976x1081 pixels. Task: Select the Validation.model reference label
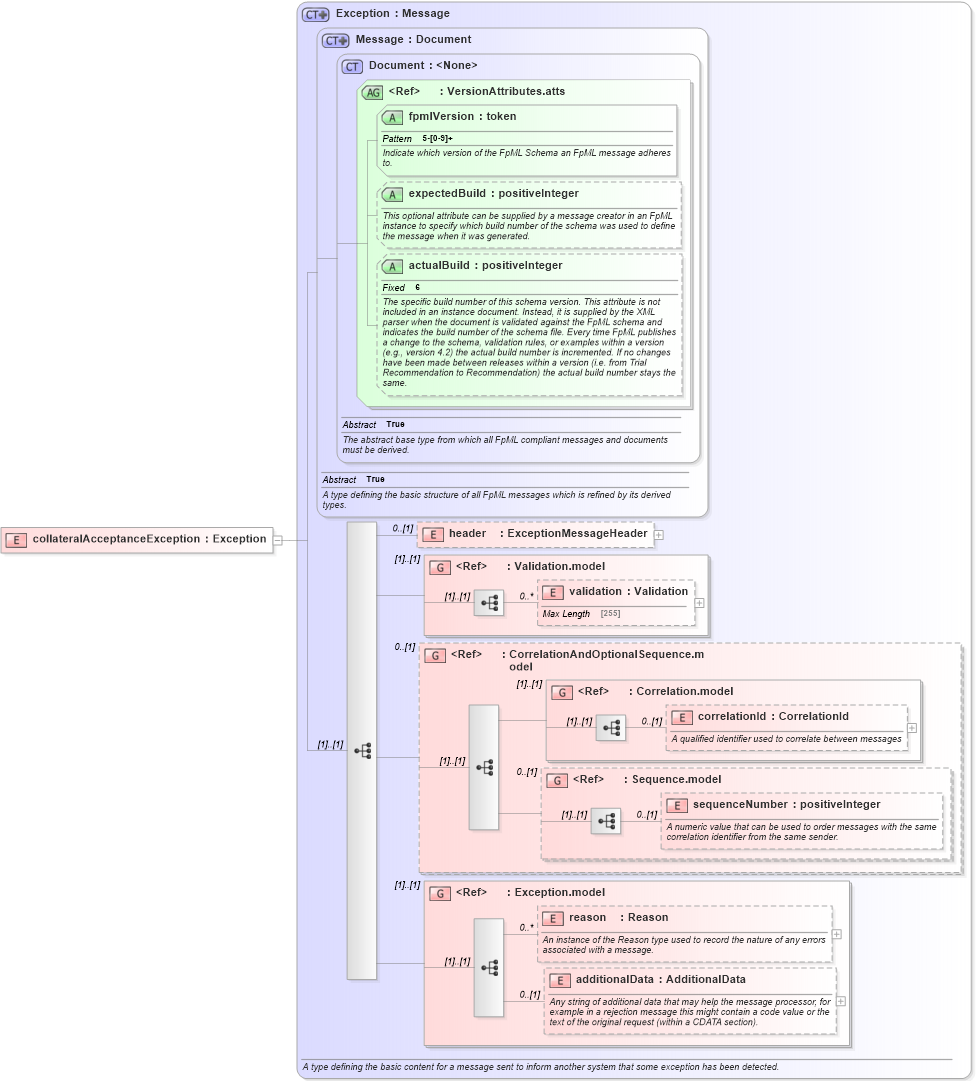click(530, 566)
